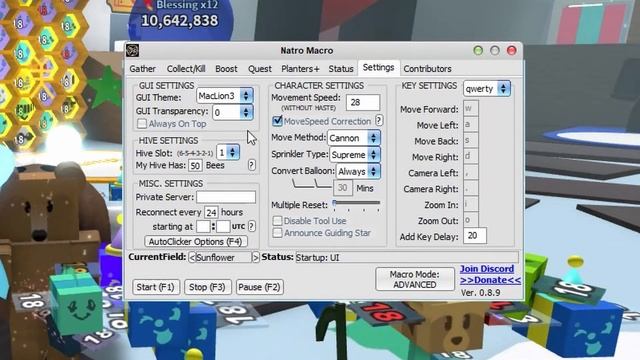Enable the Always On Top checkbox

[x=142, y=124]
